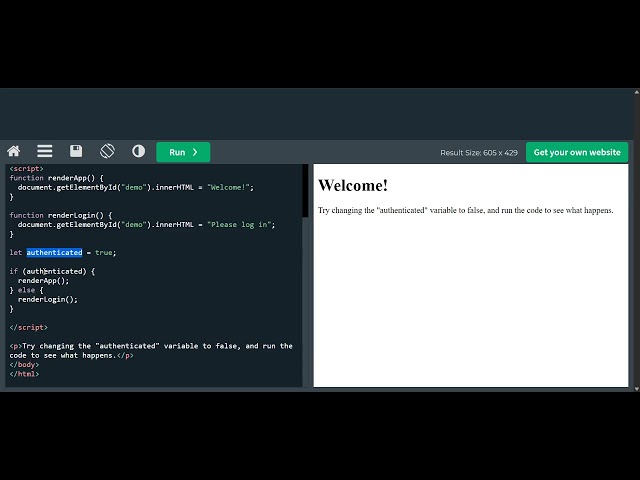
Task: Open the home icon in the toolbar
Action: pyautogui.click(x=13, y=151)
